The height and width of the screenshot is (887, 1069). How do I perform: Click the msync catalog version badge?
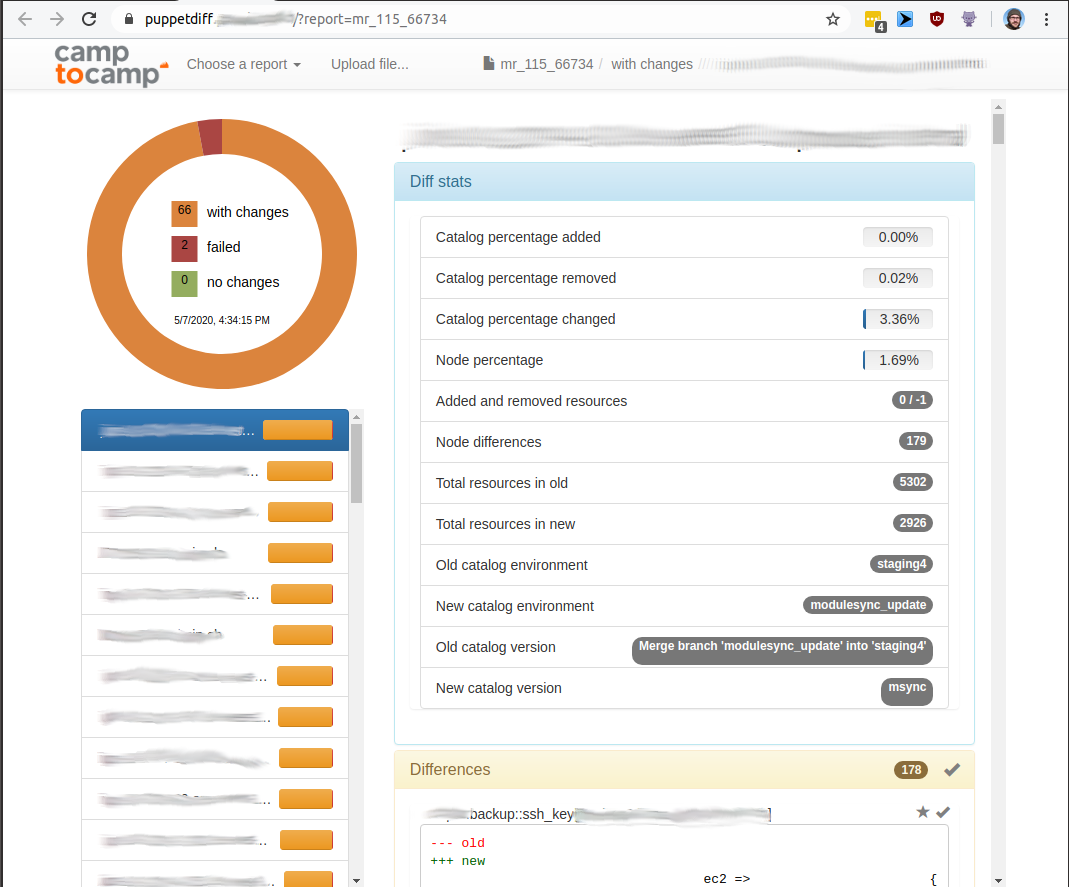[x=907, y=691]
